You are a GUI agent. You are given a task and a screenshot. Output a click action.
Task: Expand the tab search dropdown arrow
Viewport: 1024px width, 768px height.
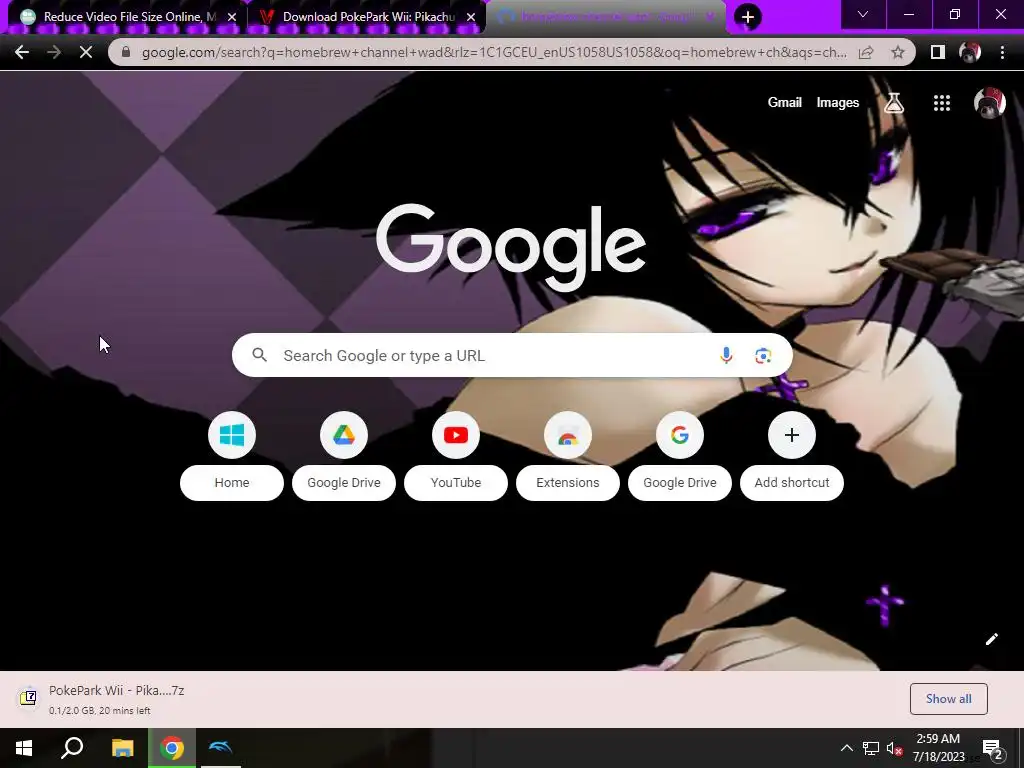pyautogui.click(x=863, y=14)
